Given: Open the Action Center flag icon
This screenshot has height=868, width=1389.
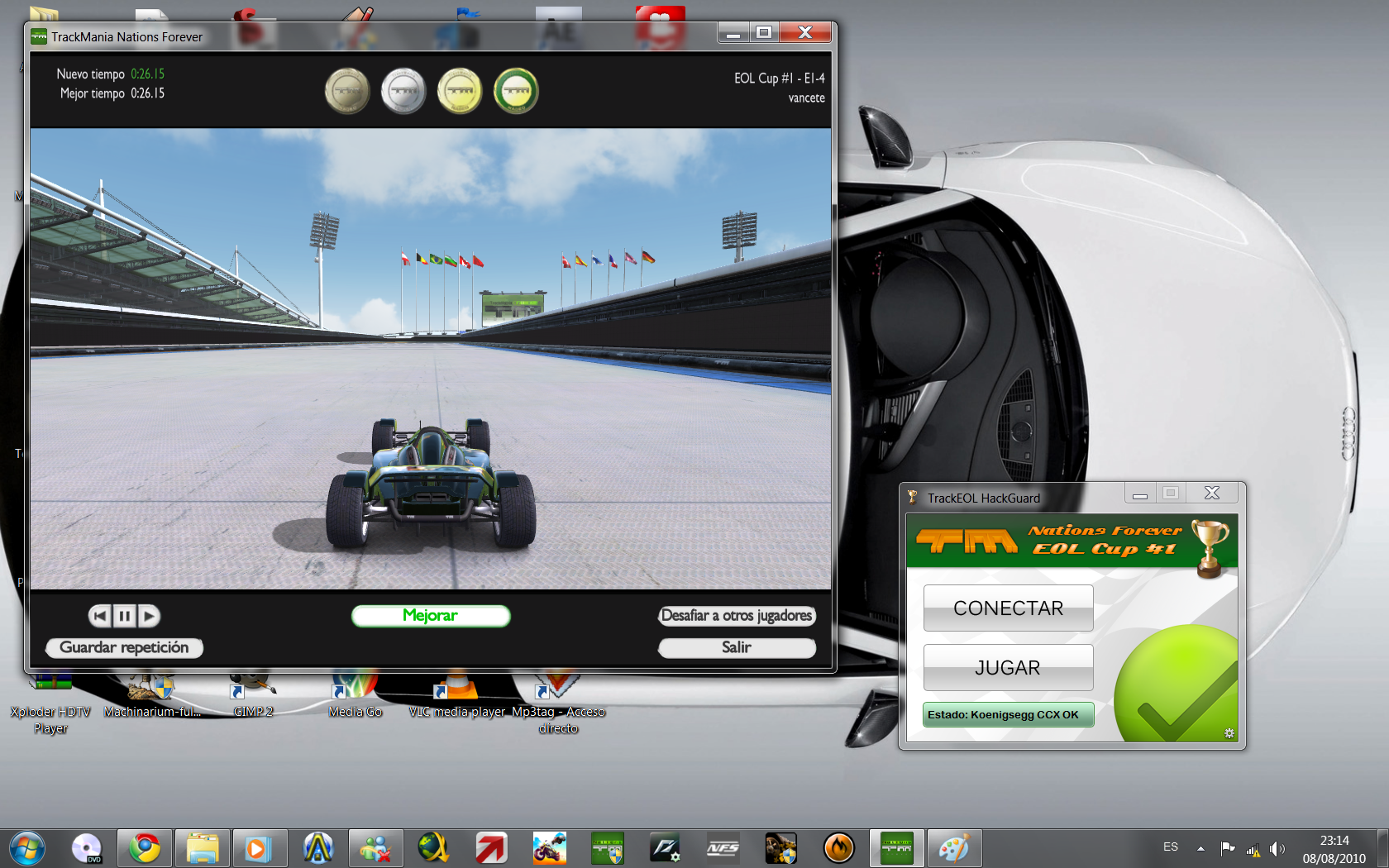Looking at the screenshot, I should click(x=1228, y=848).
